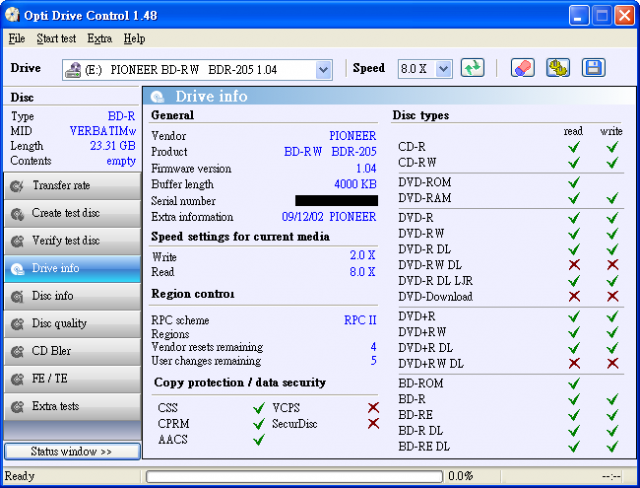Click the Read speed 8.0 X value
Viewport: 640px width, 488px height.
362,272
